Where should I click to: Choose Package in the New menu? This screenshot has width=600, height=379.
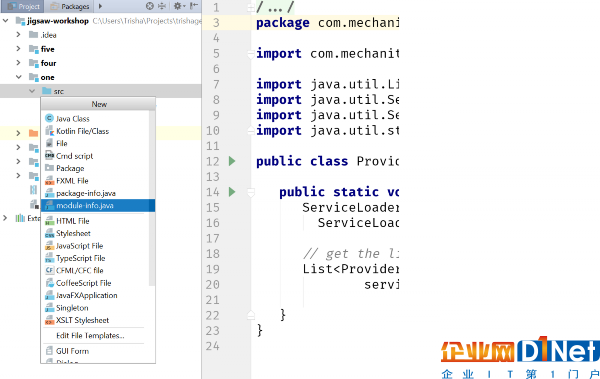pyautogui.click(x=98, y=168)
